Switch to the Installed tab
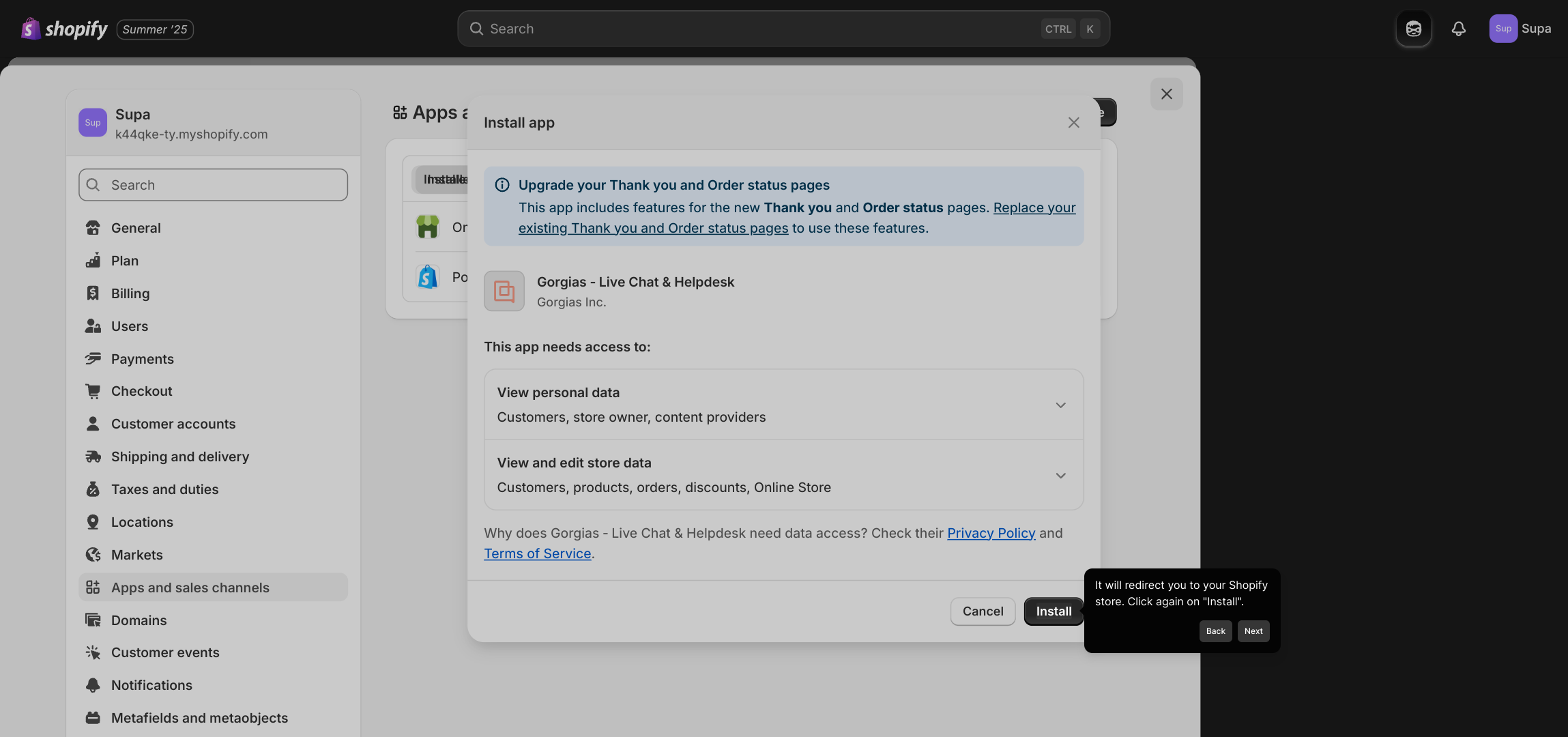Image resolution: width=1568 pixels, height=737 pixels. [x=443, y=179]
